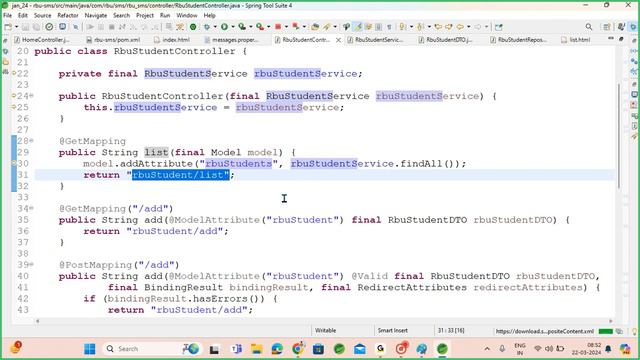Expand the Next Annotation dropdown arrow
The height and width of the screenshot is (360, 640).
click(x=411, y=27)
